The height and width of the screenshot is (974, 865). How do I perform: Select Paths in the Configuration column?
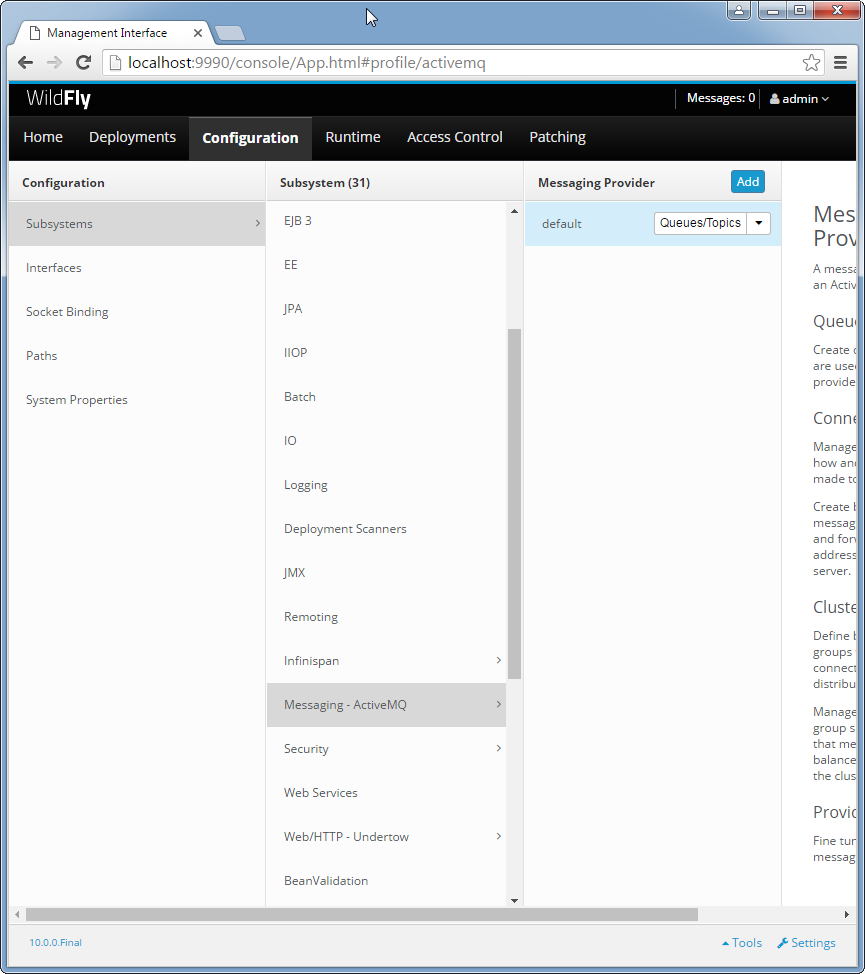137,356
